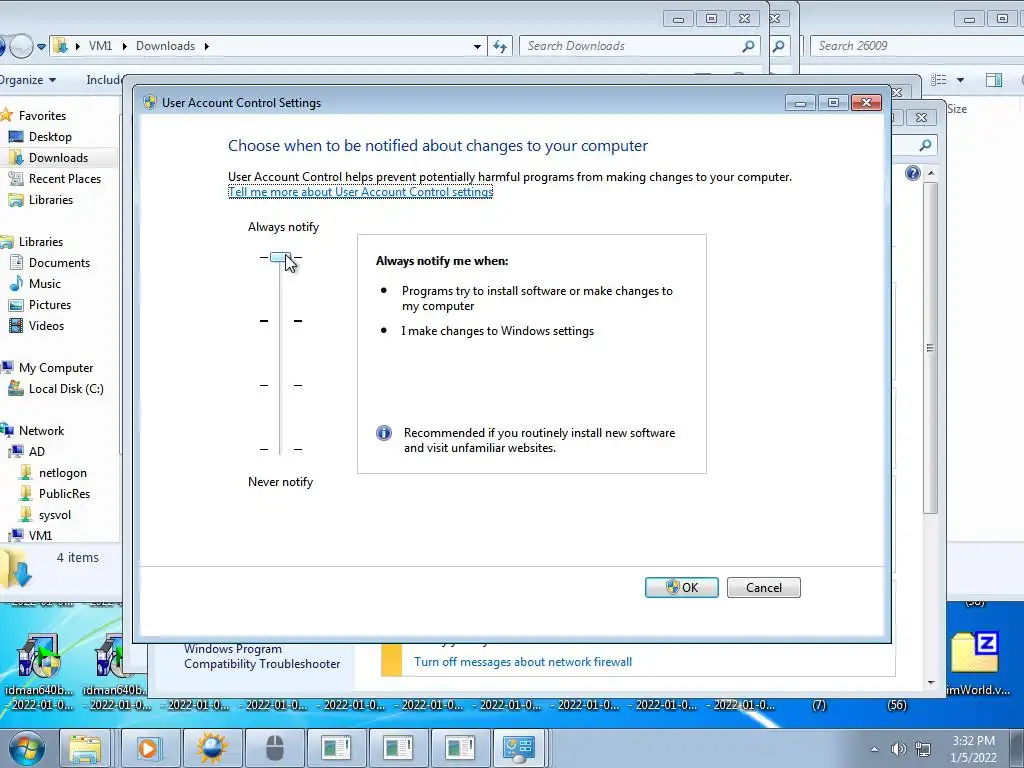Open the AD network computer node
The width and height of the screenshot is (1024, 768).
click(x=37, y=451)
